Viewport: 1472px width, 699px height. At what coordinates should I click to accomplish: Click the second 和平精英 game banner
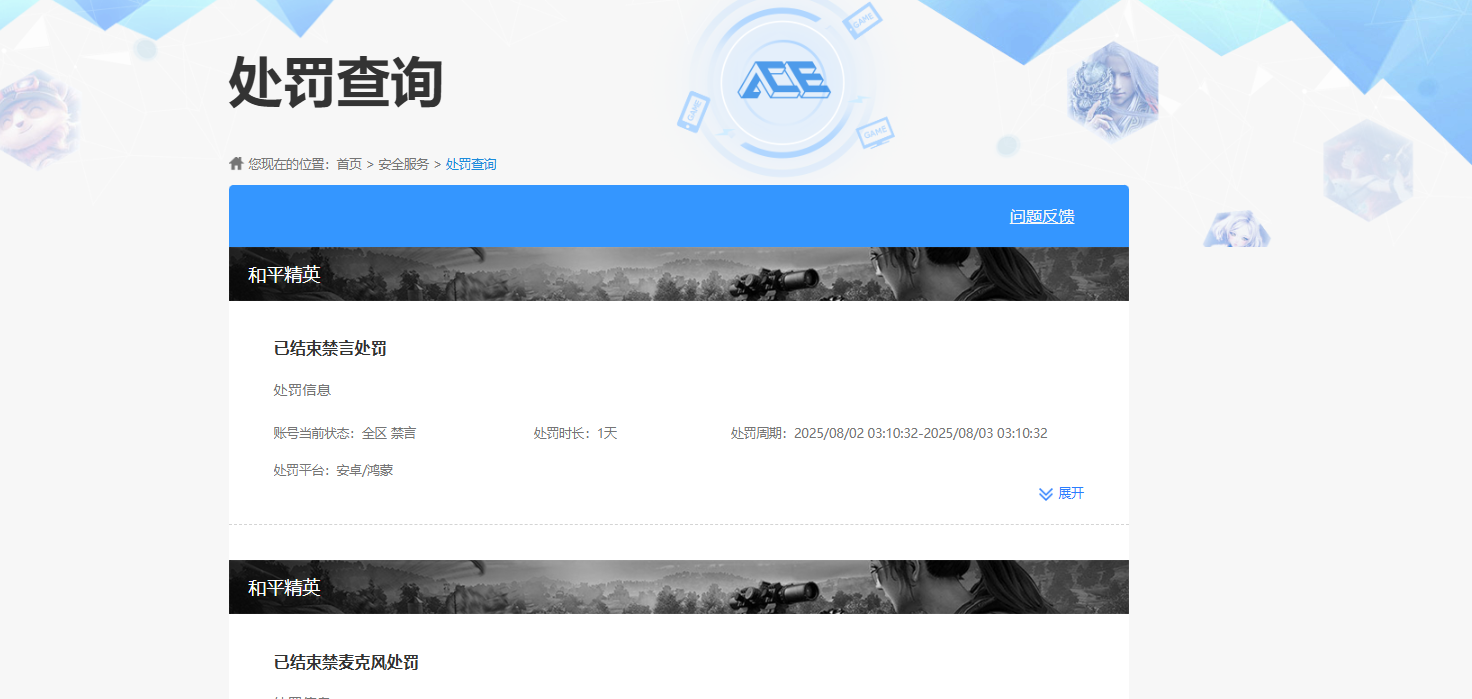click(x=678, y=587)
